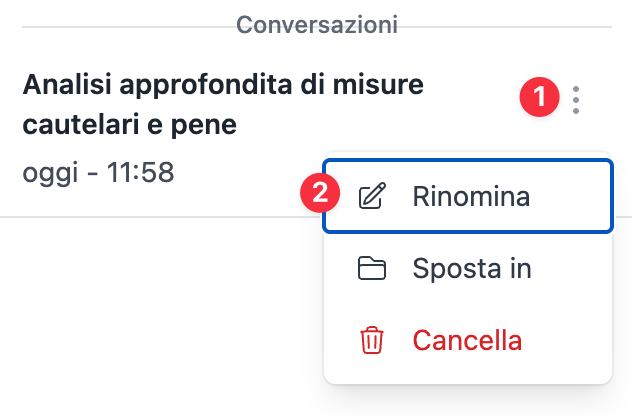Click the Conversazioni section header
This screenshot has width=632, height=416.
pos(316,23)
